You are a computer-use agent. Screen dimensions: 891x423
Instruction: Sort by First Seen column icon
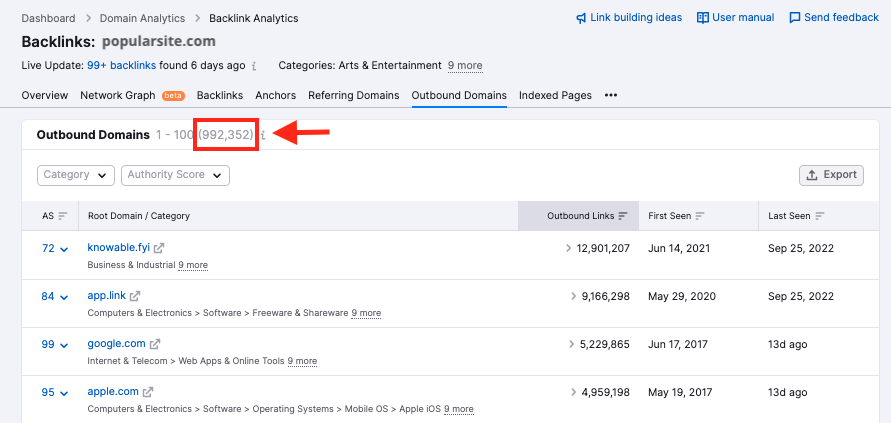(700, 216)
